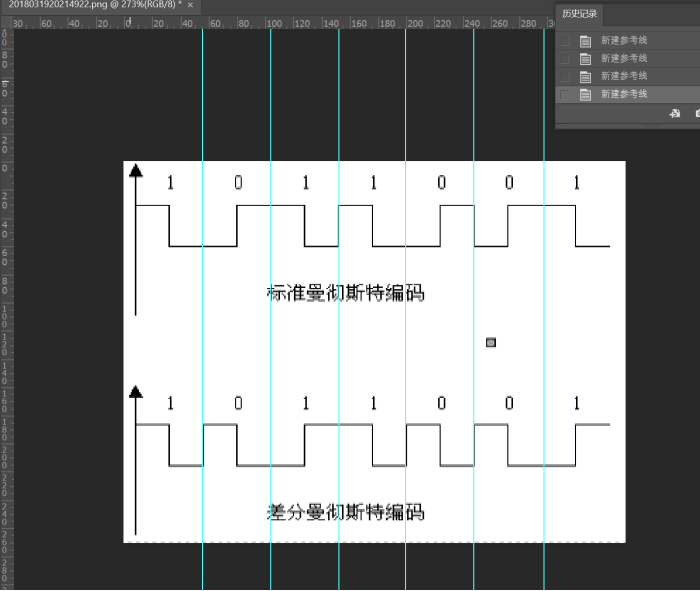
Task: Click the small gray icon under waveform
Action: point(491,342)
